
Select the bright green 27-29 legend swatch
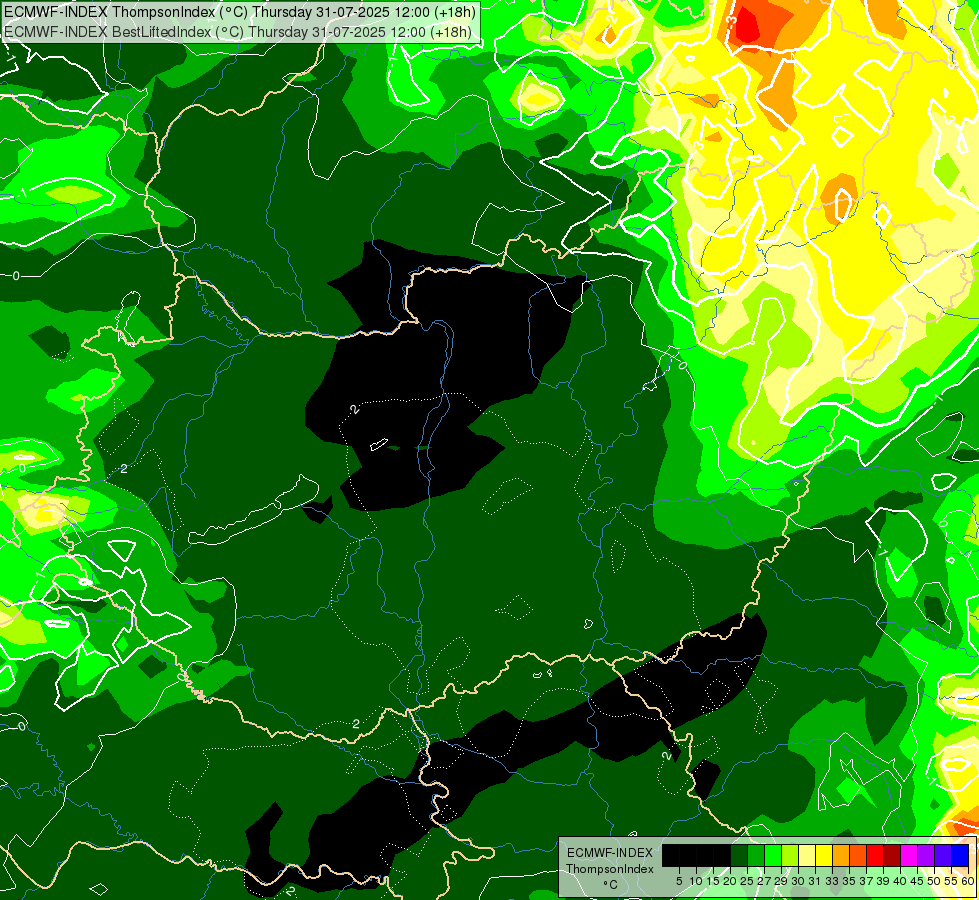(773, 855)
